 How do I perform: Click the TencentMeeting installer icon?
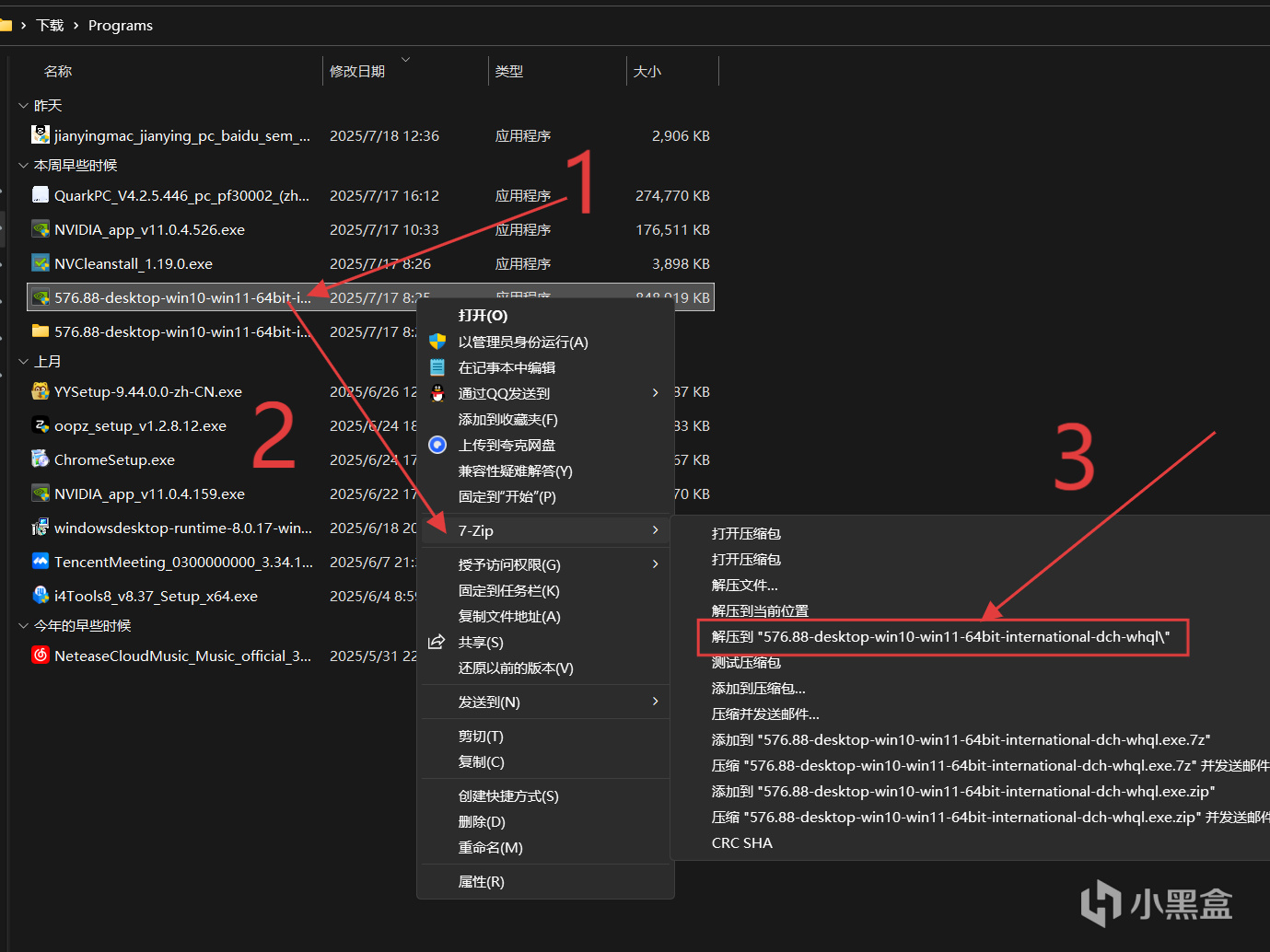tap(41, 562)
